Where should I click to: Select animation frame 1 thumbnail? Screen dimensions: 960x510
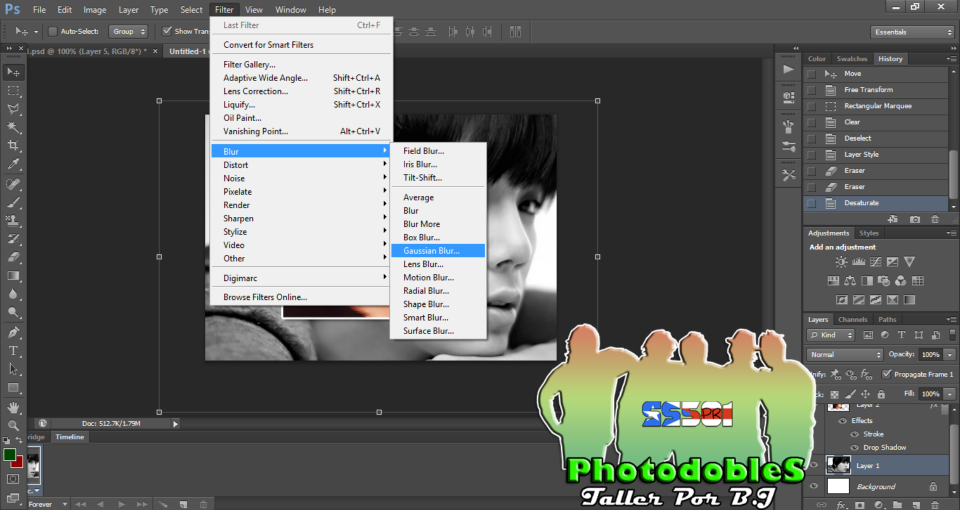tap(34, 467)
